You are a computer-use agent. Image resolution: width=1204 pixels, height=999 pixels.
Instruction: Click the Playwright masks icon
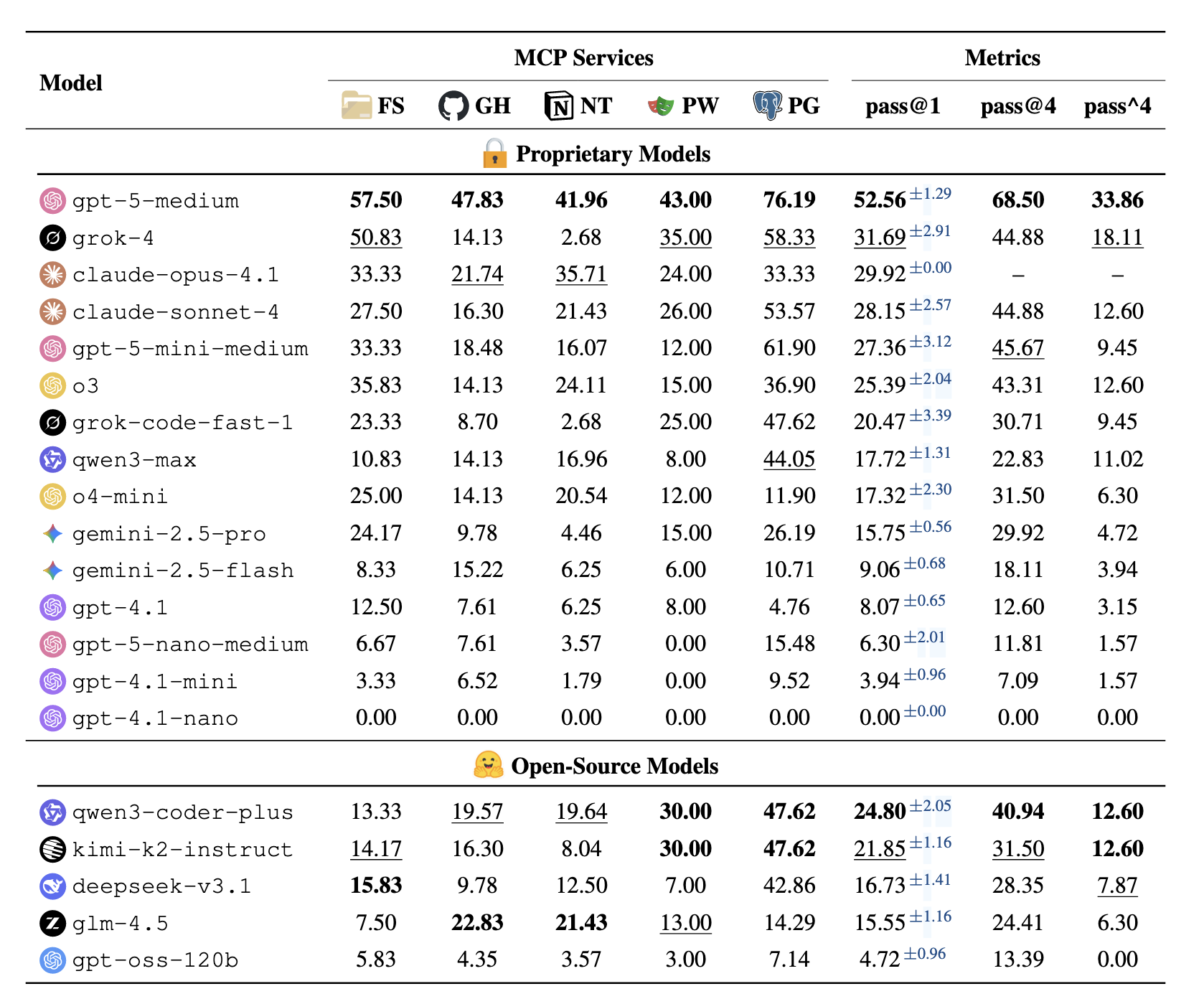click(661, 106)
